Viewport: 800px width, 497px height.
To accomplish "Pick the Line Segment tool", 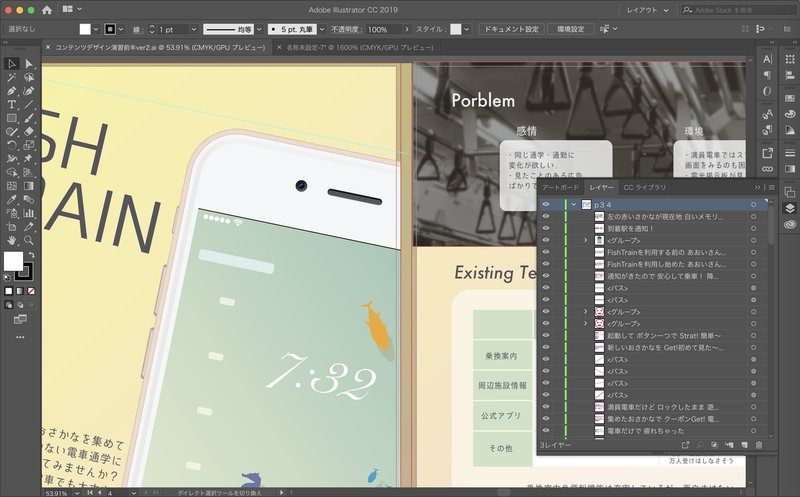I will (x=29, y=105).
